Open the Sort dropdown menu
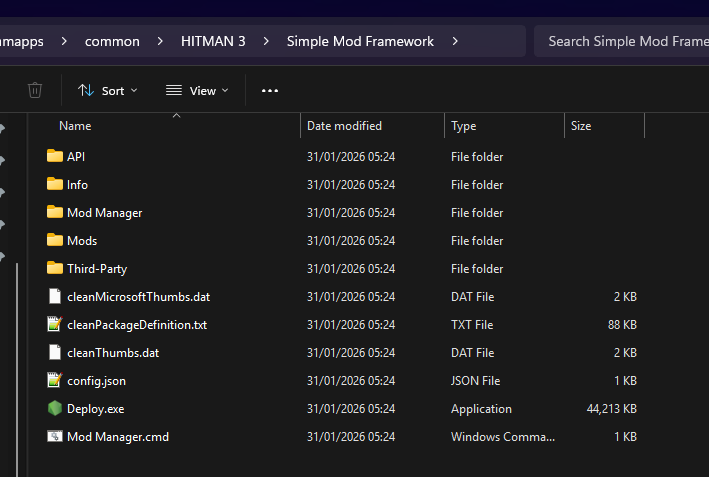 point(108,91)
